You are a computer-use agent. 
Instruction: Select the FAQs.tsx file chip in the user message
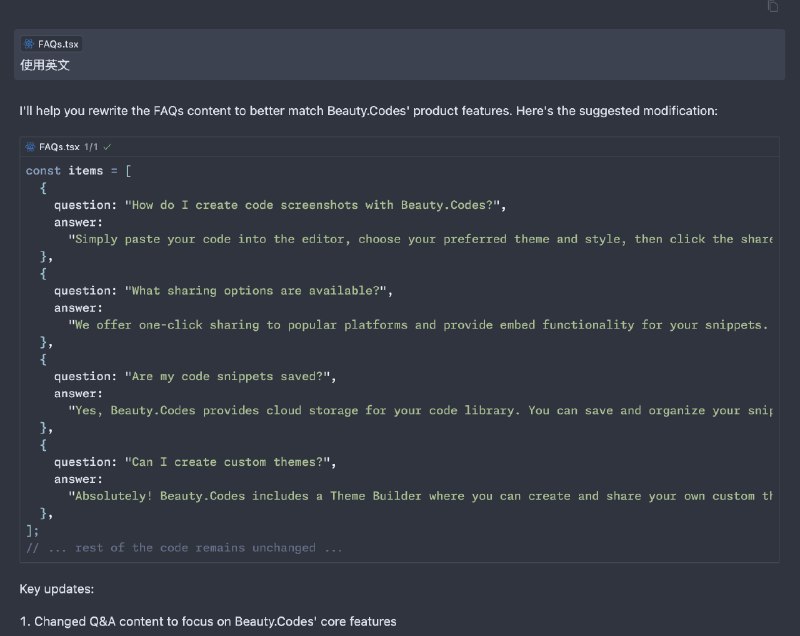(51, 43)
